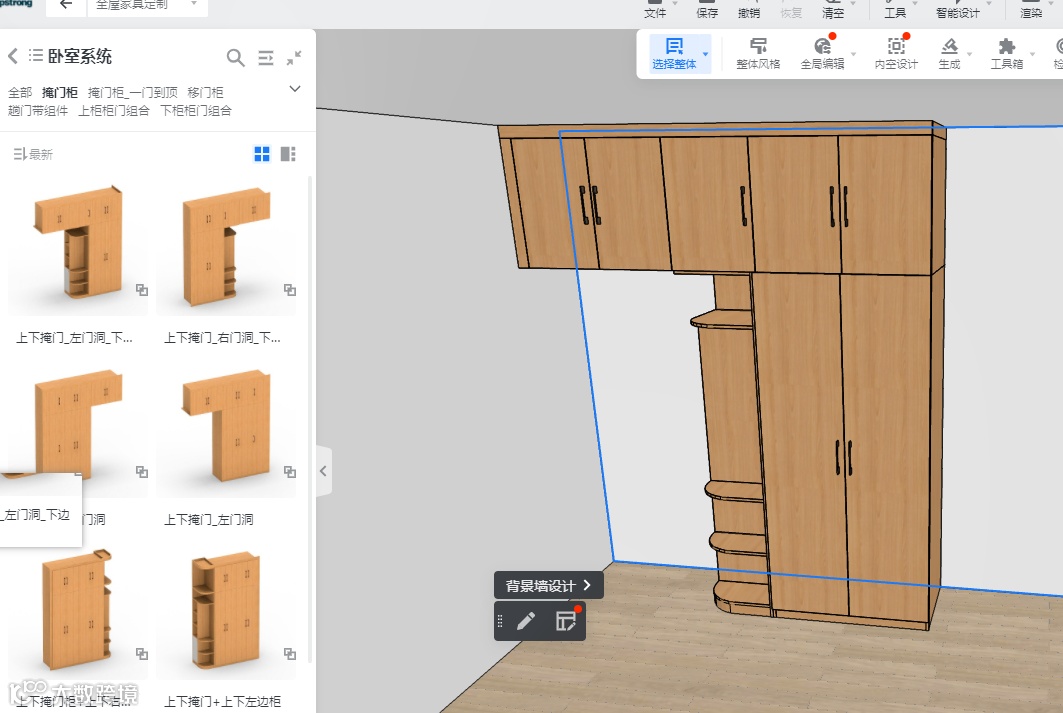The height and width of the screenshot is (713, 1063).
Task: Select the 上柜柜门组合 category tab
Action: (114, 111)
